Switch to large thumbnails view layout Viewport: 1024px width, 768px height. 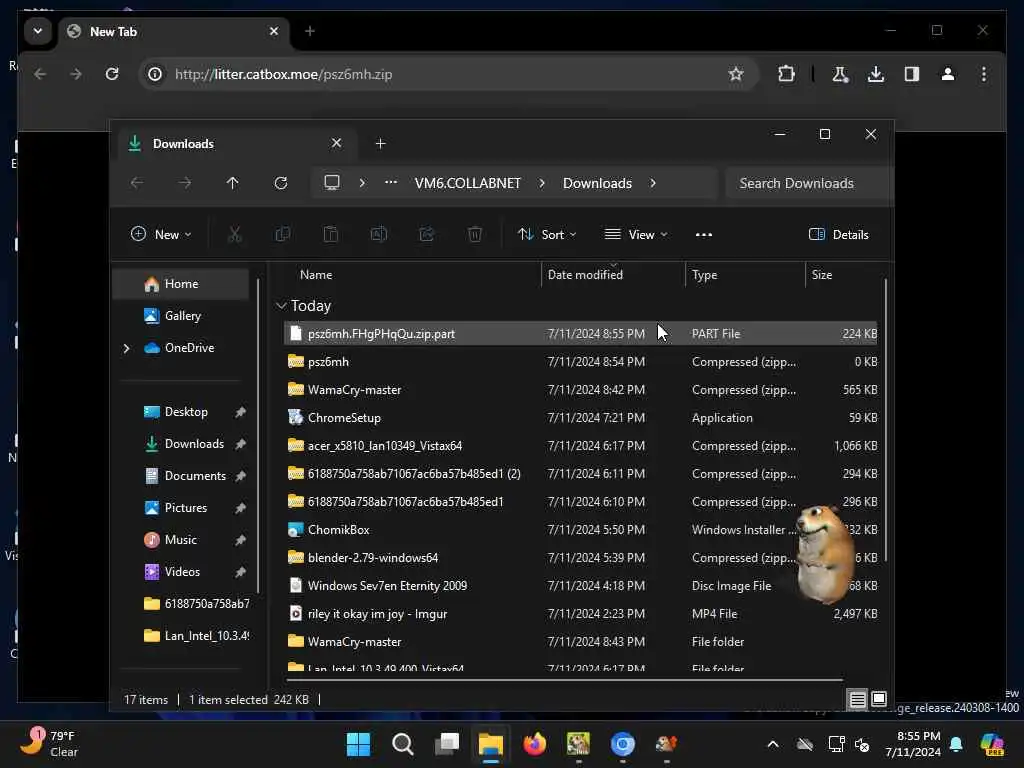[x=879, y=699]
